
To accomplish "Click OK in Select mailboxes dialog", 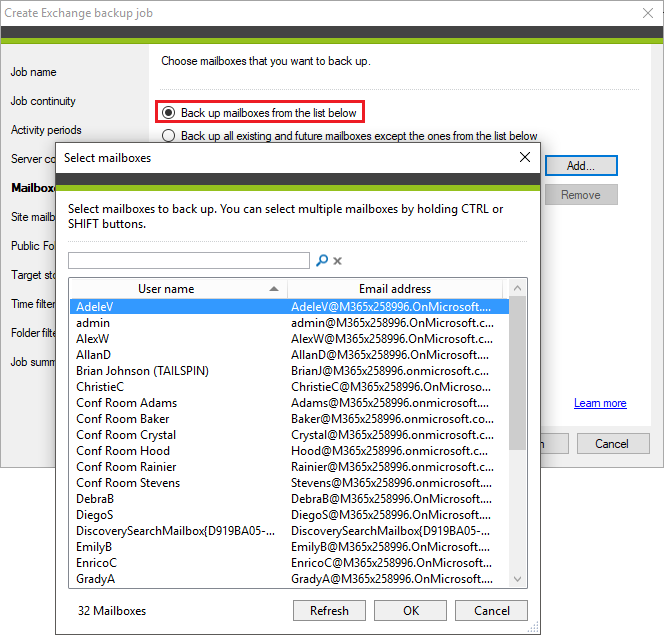I will 410,610.
